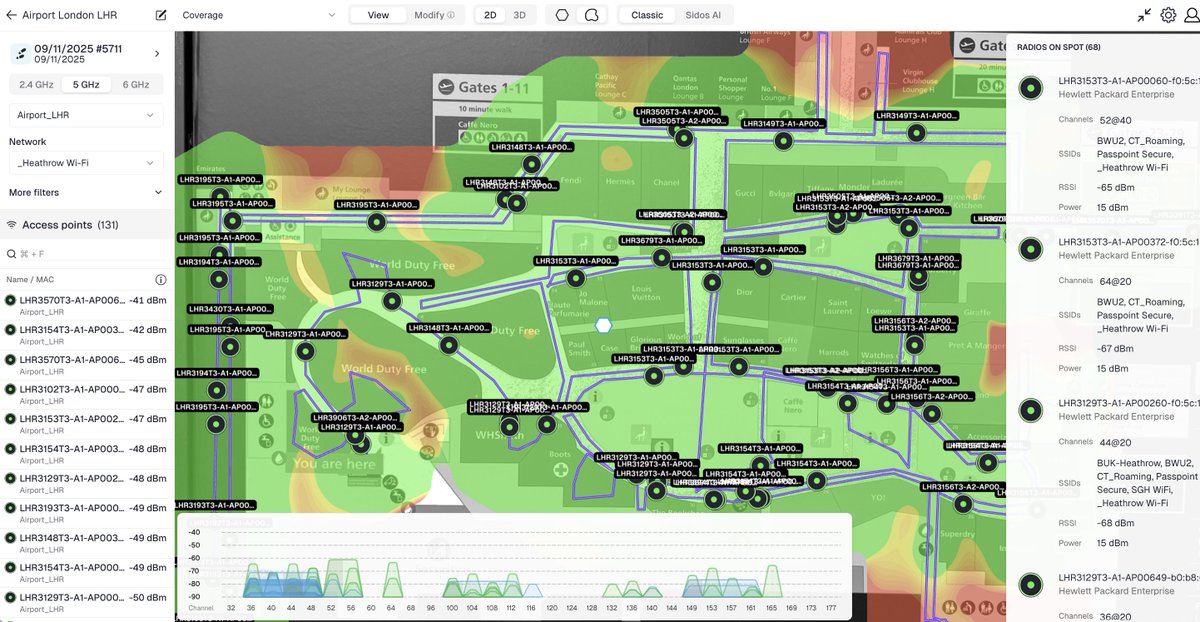The width and height of the screenshot is (1200, 622).
Task: Open the Airport_LHR dropdown
Action: point(86,115)
